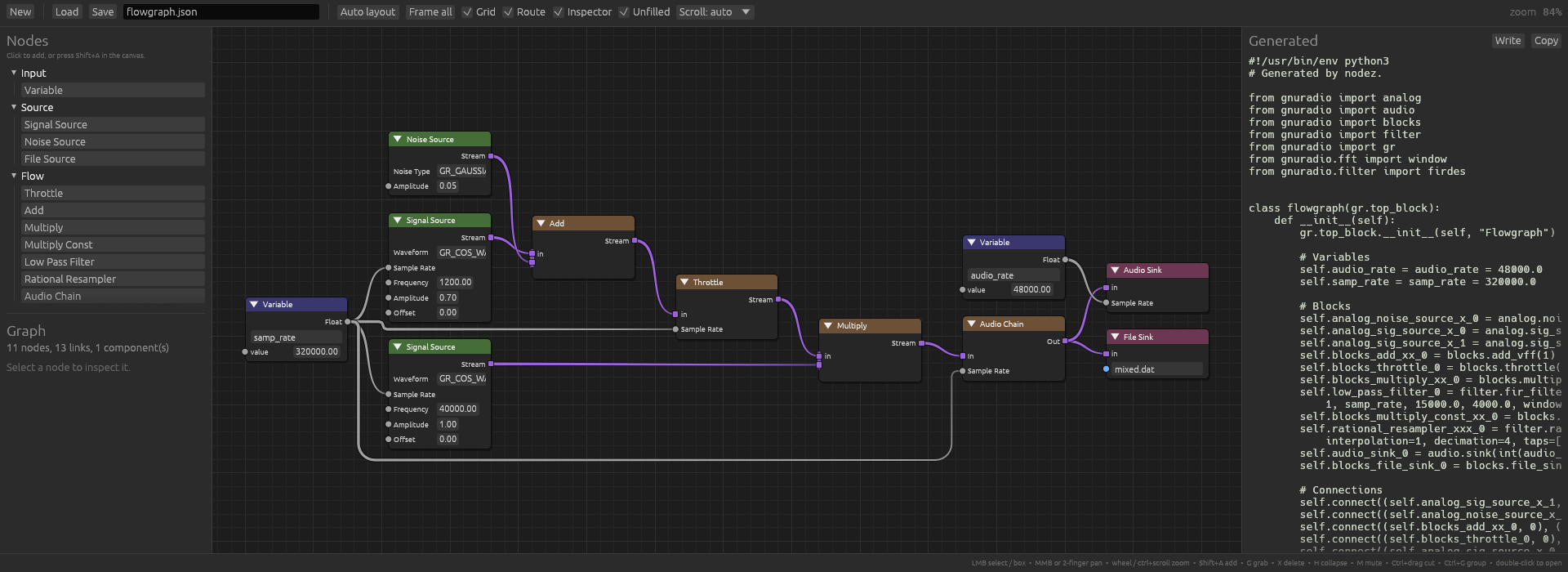Click samp_rate Variable Float output socket

click(x=348, y=322)
